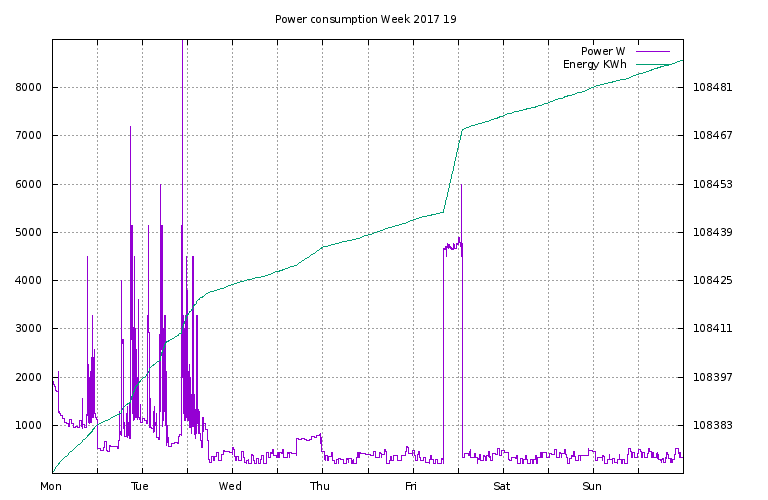Click the left axis value 1000
Viewport: 768px width, 500px height.
(28, 425)
